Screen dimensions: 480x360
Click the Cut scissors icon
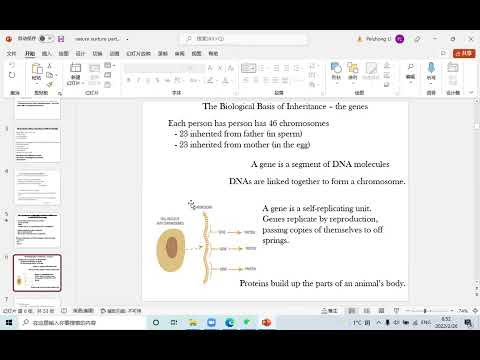[49, 66]
